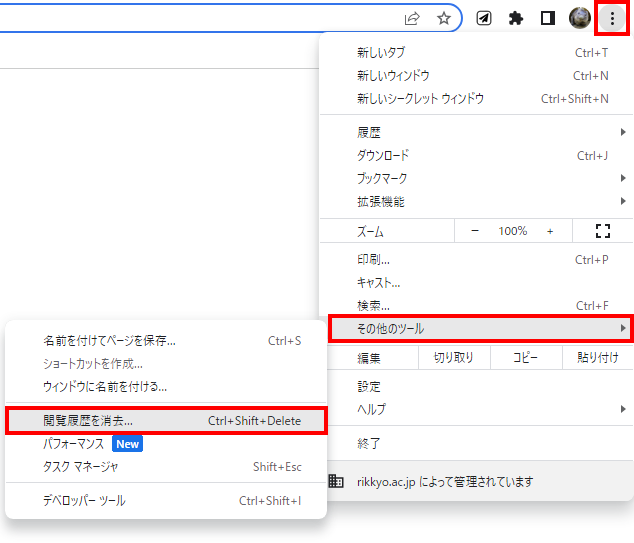Decrease zoom with the minus button

(x=475, y=231)
